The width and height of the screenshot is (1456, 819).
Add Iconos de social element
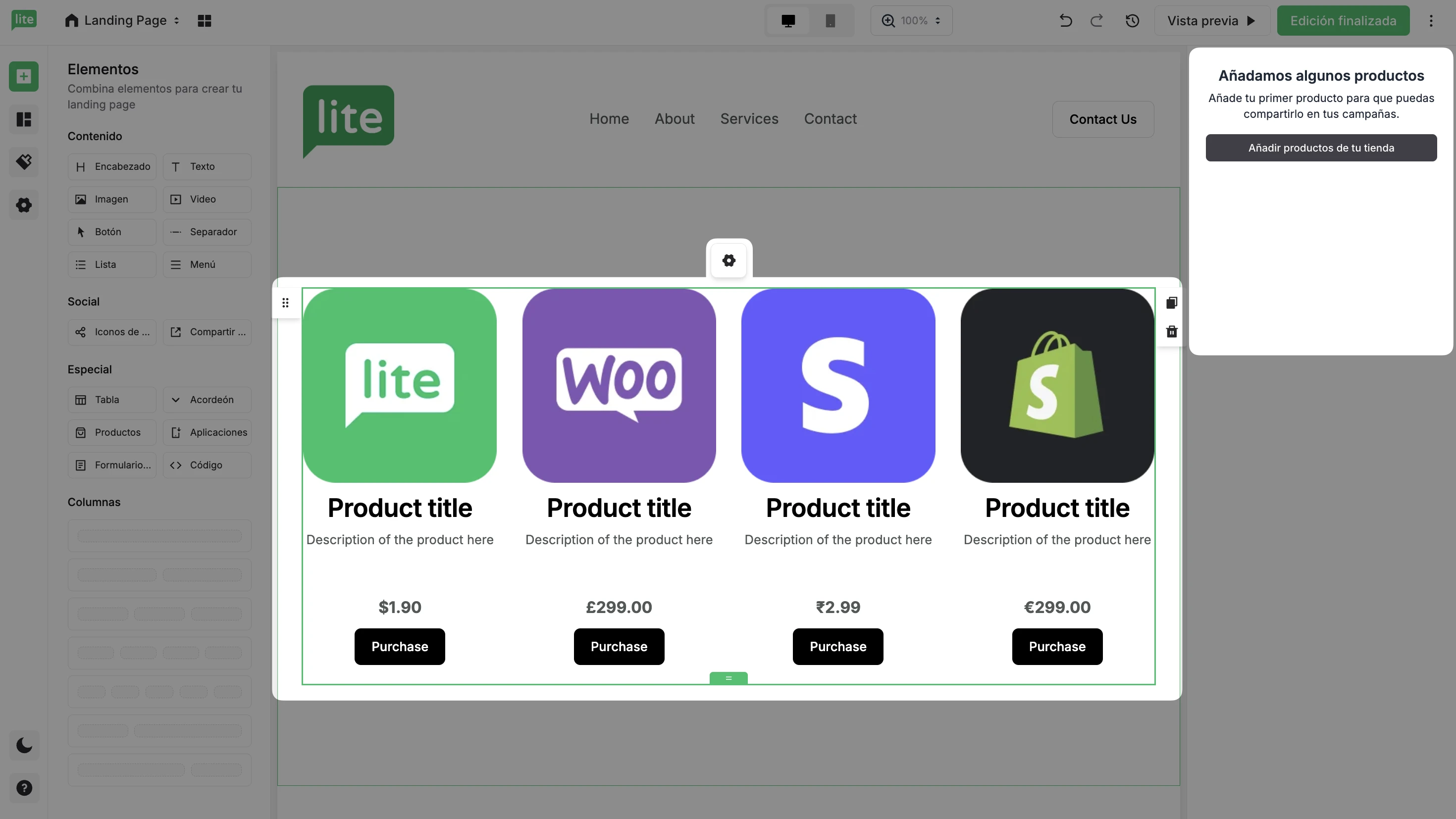pyautogui.click(x=112, y=332)
